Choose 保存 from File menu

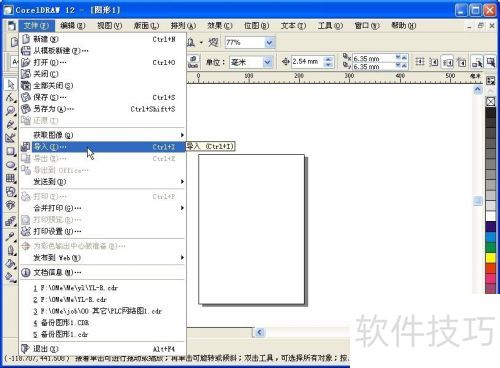pos(103,97)
